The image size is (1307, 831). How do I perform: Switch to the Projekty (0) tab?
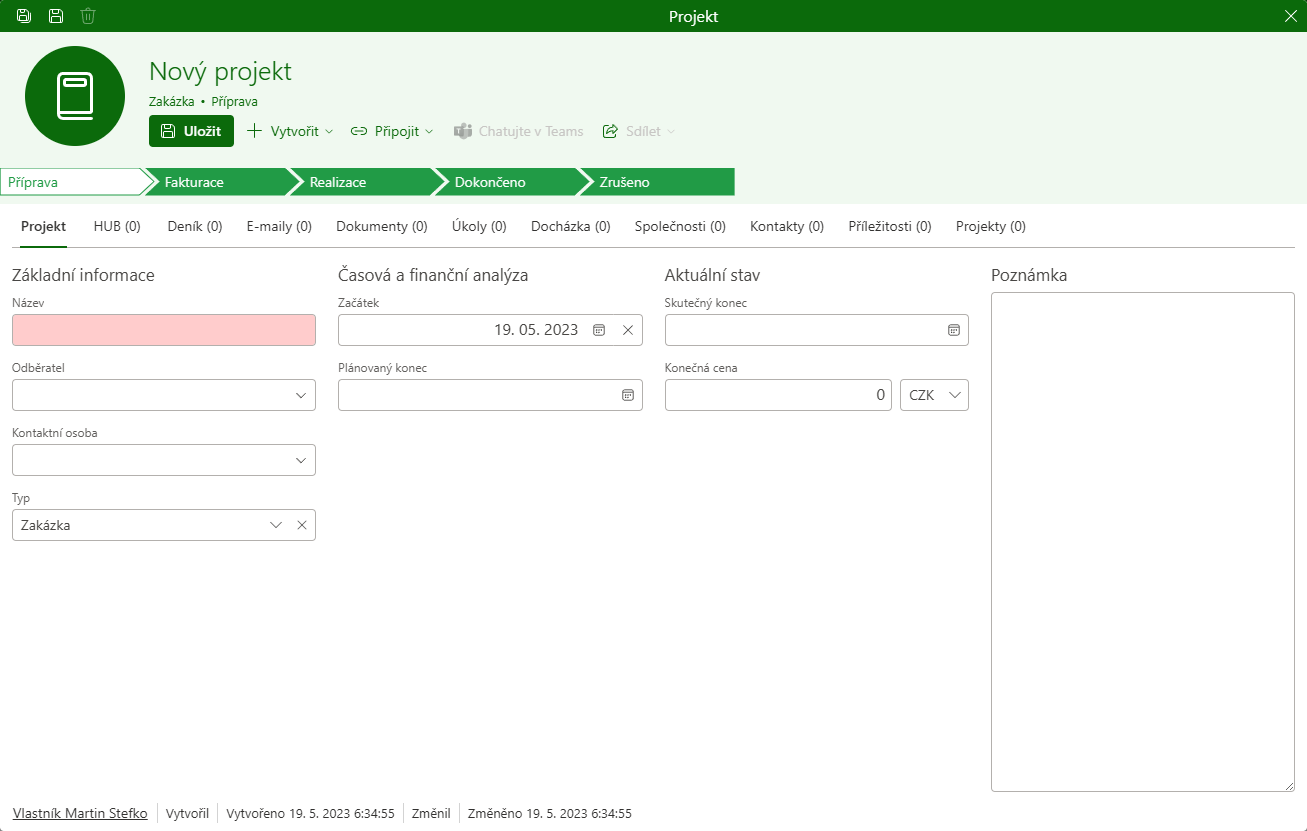coord(991,227)
